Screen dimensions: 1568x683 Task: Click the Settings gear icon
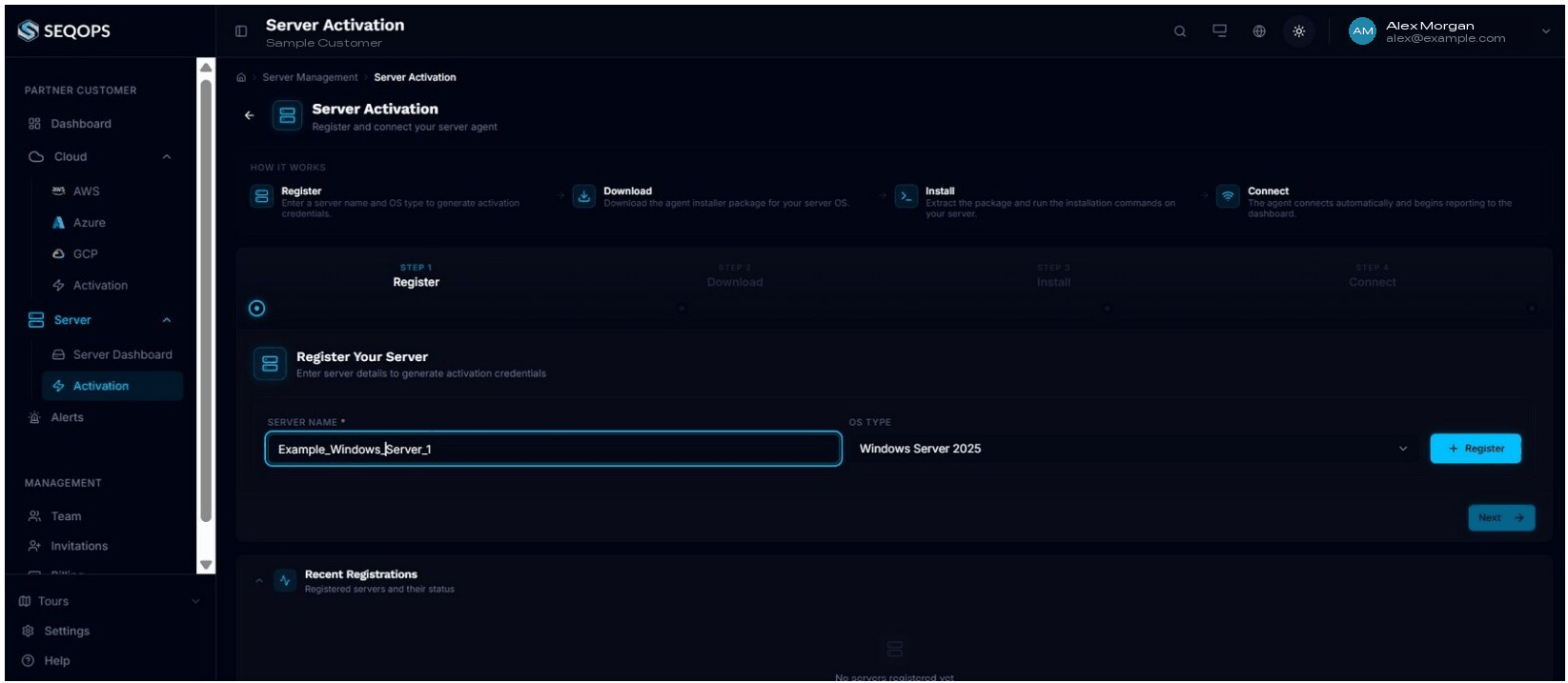[28, 631]
